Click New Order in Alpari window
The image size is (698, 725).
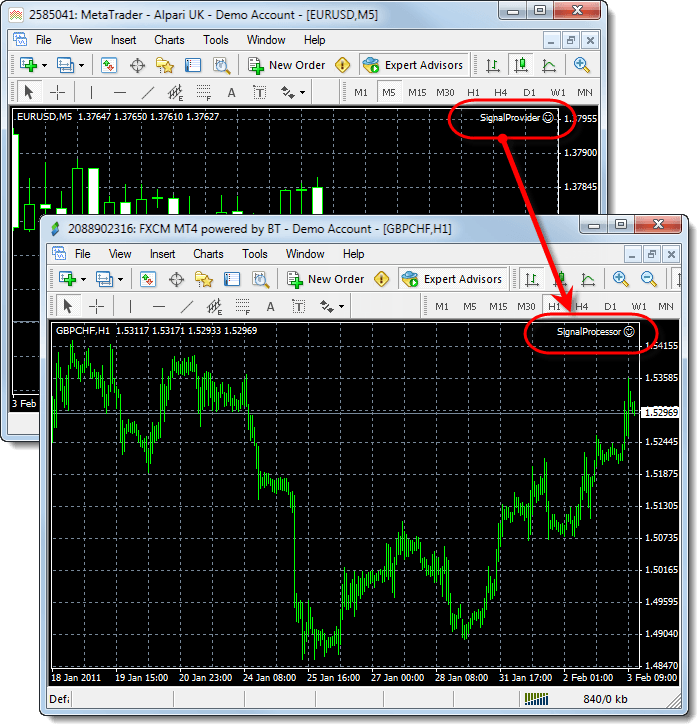tap(287, 65)
